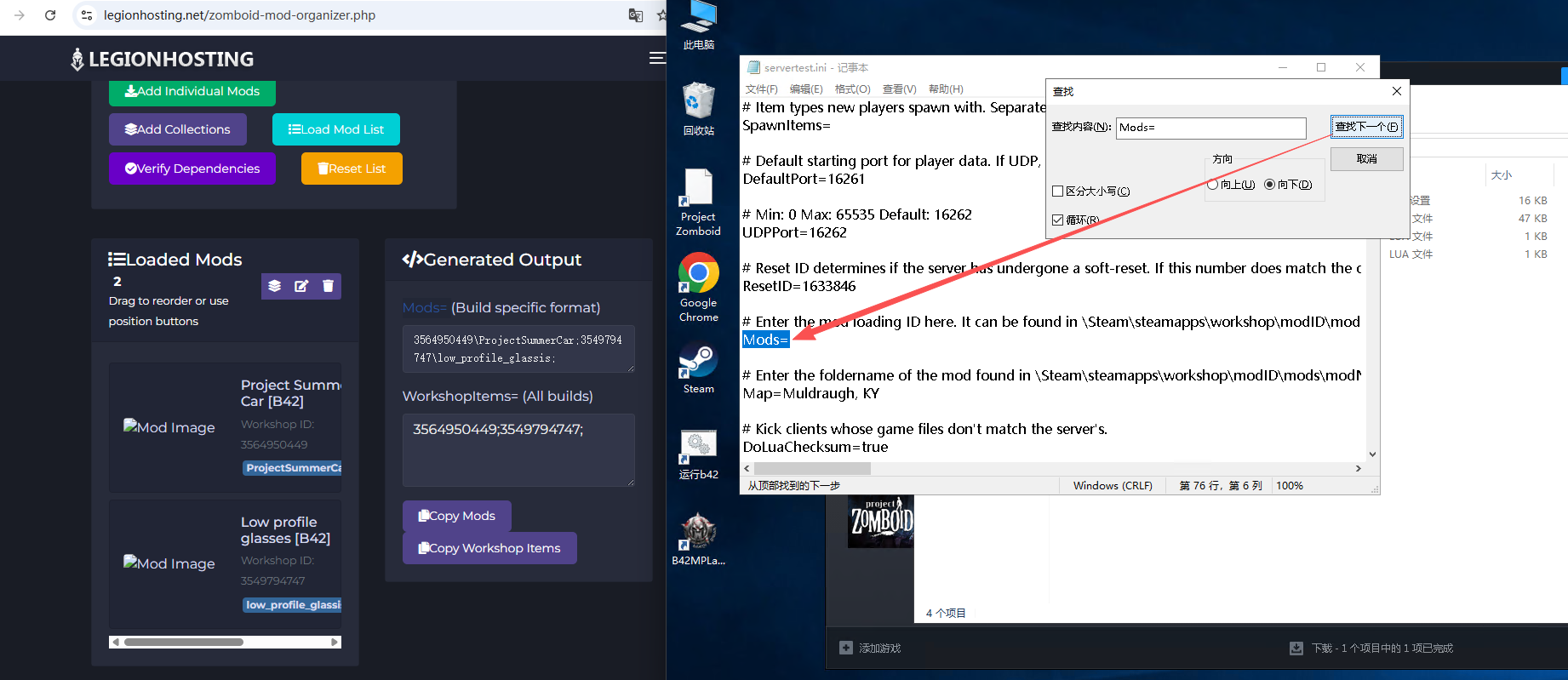Open the hamburger menu on LegionHosting header
The height and width of the screenshot is (680, 1568).
coord(657,58)
